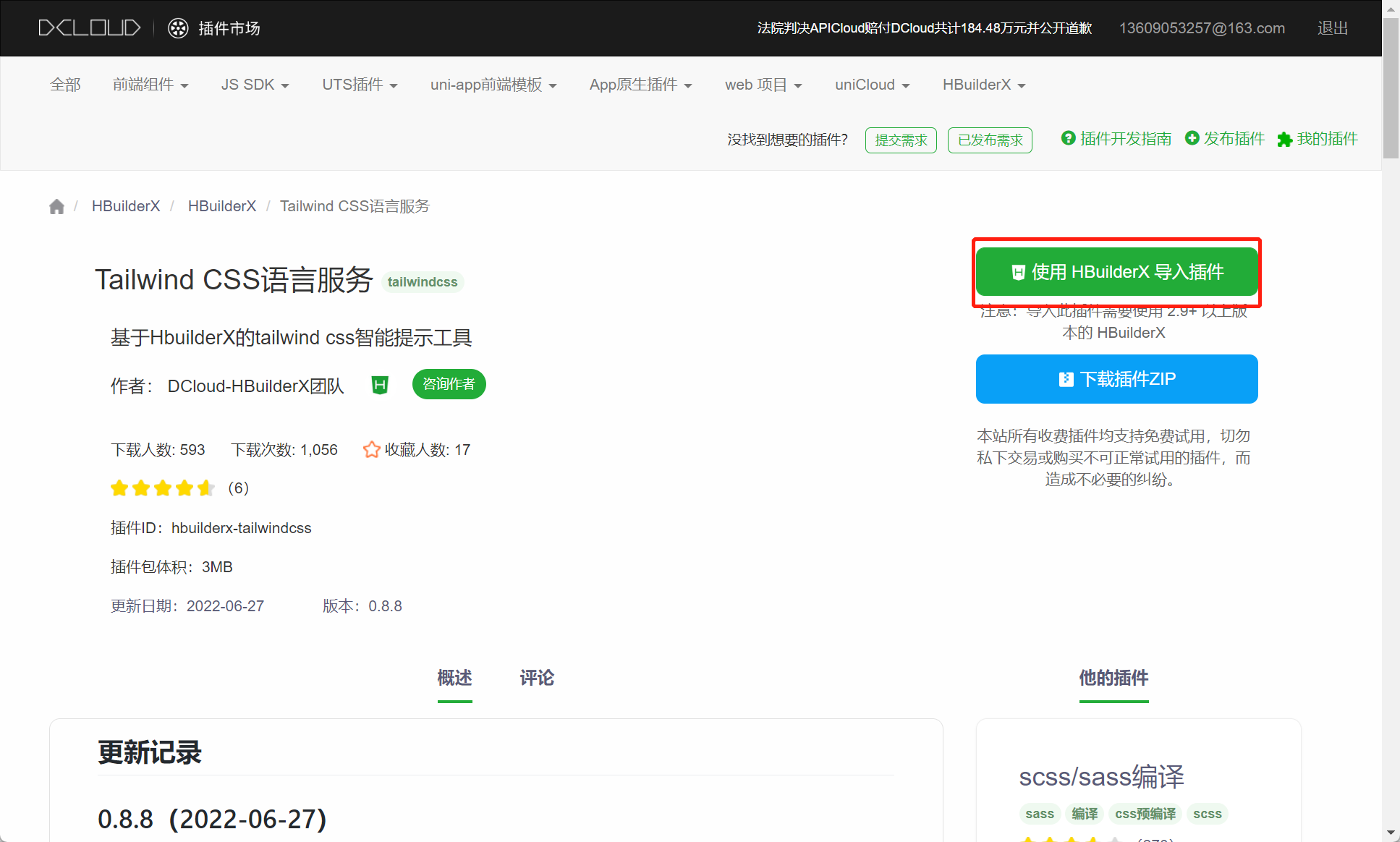Click the five-star rating icons

point(163,488)
